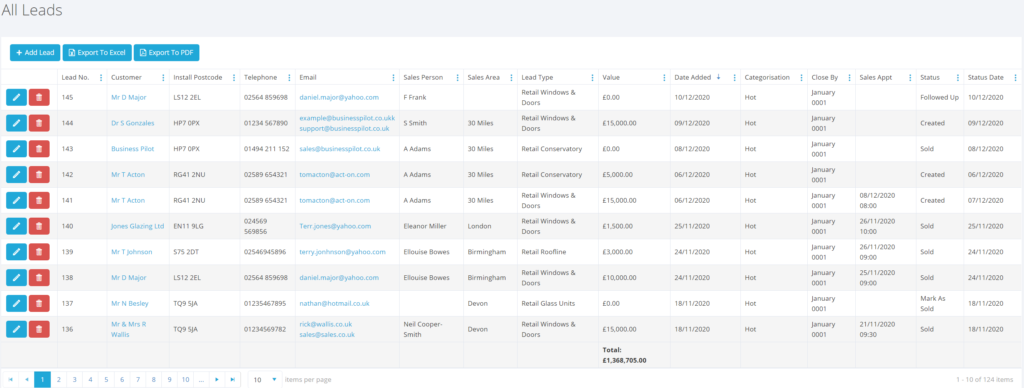The height and width of the screenshot is (388, 1024).
Task: Open Status column options menu
Action: 957,78
